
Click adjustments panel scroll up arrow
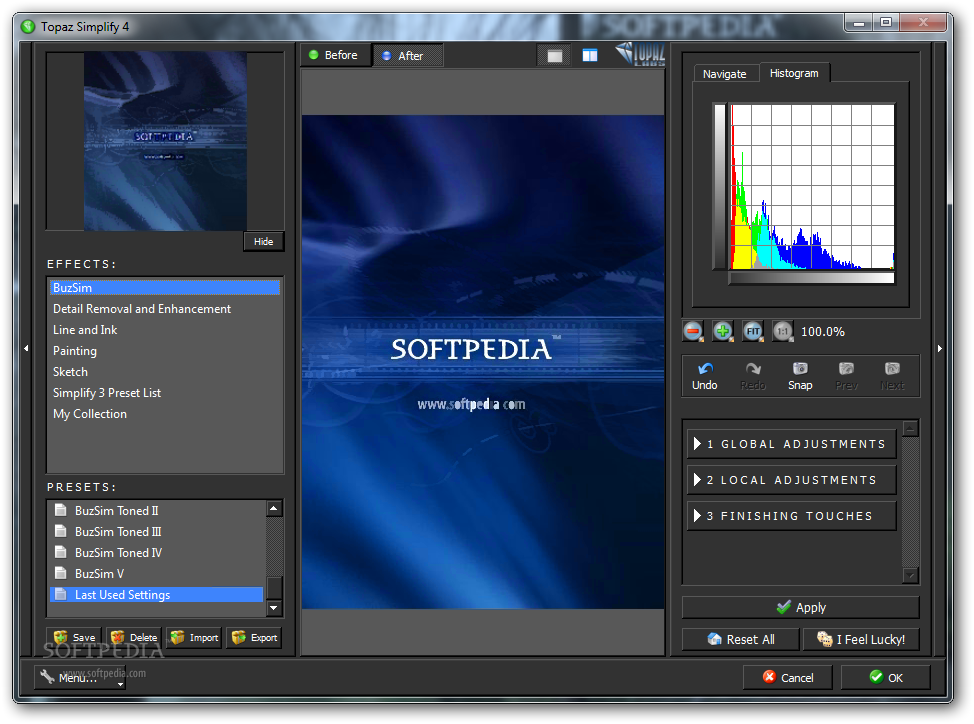(x=910, y=428)
